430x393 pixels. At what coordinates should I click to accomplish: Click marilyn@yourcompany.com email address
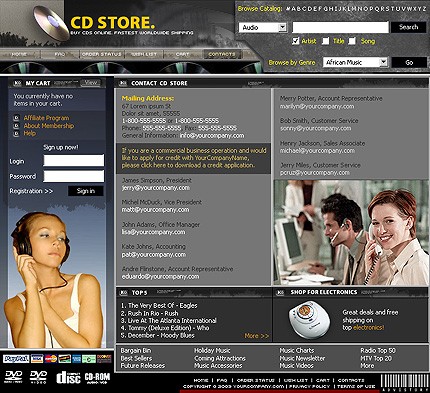pyautogui.click(x=317, y=106)
